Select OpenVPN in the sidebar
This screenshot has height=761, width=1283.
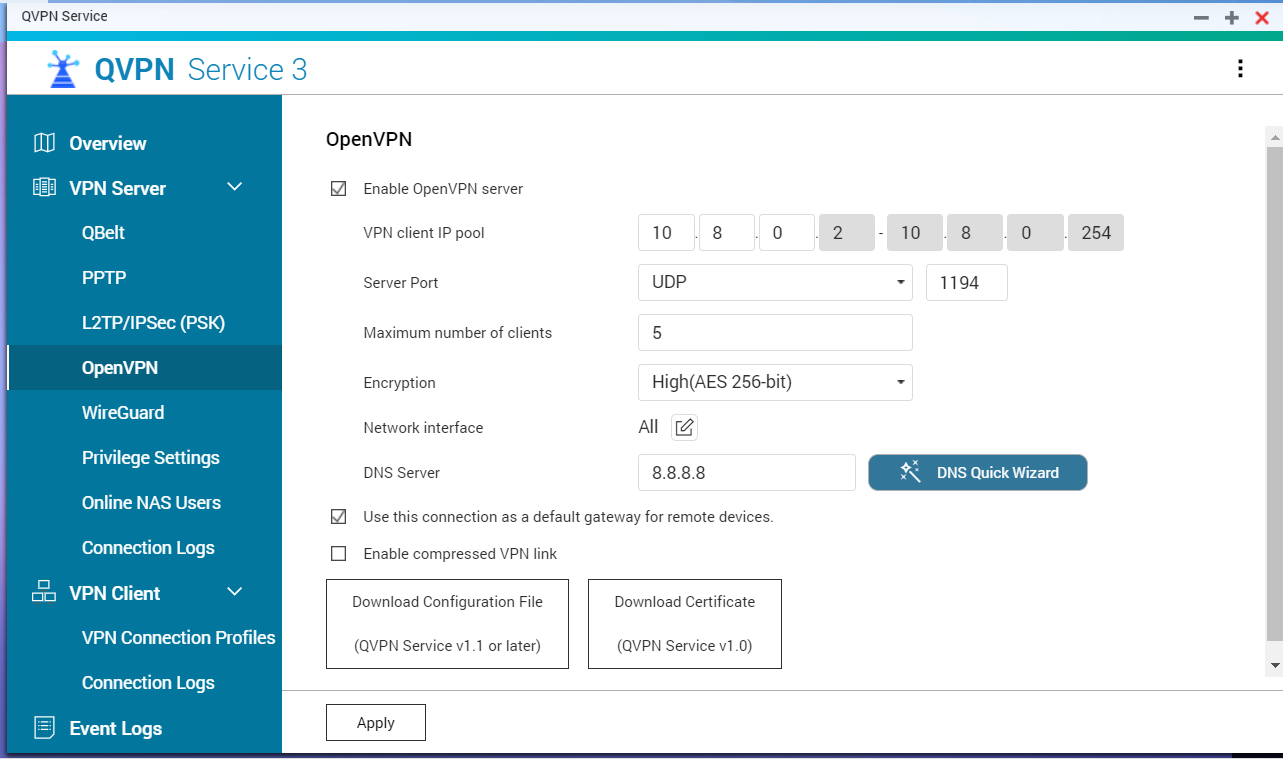(144, 368)
